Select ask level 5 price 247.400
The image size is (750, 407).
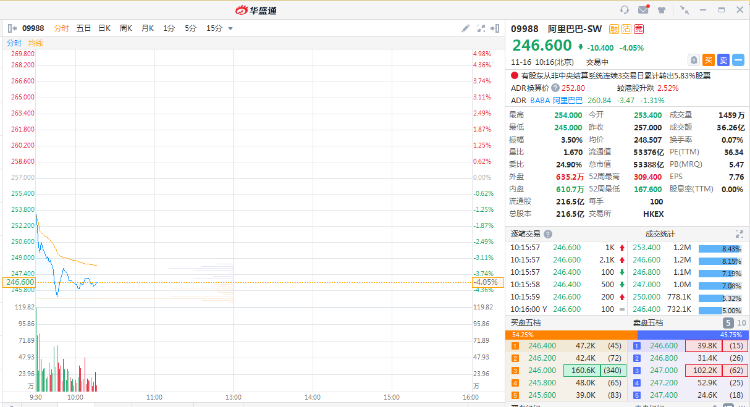663,396
